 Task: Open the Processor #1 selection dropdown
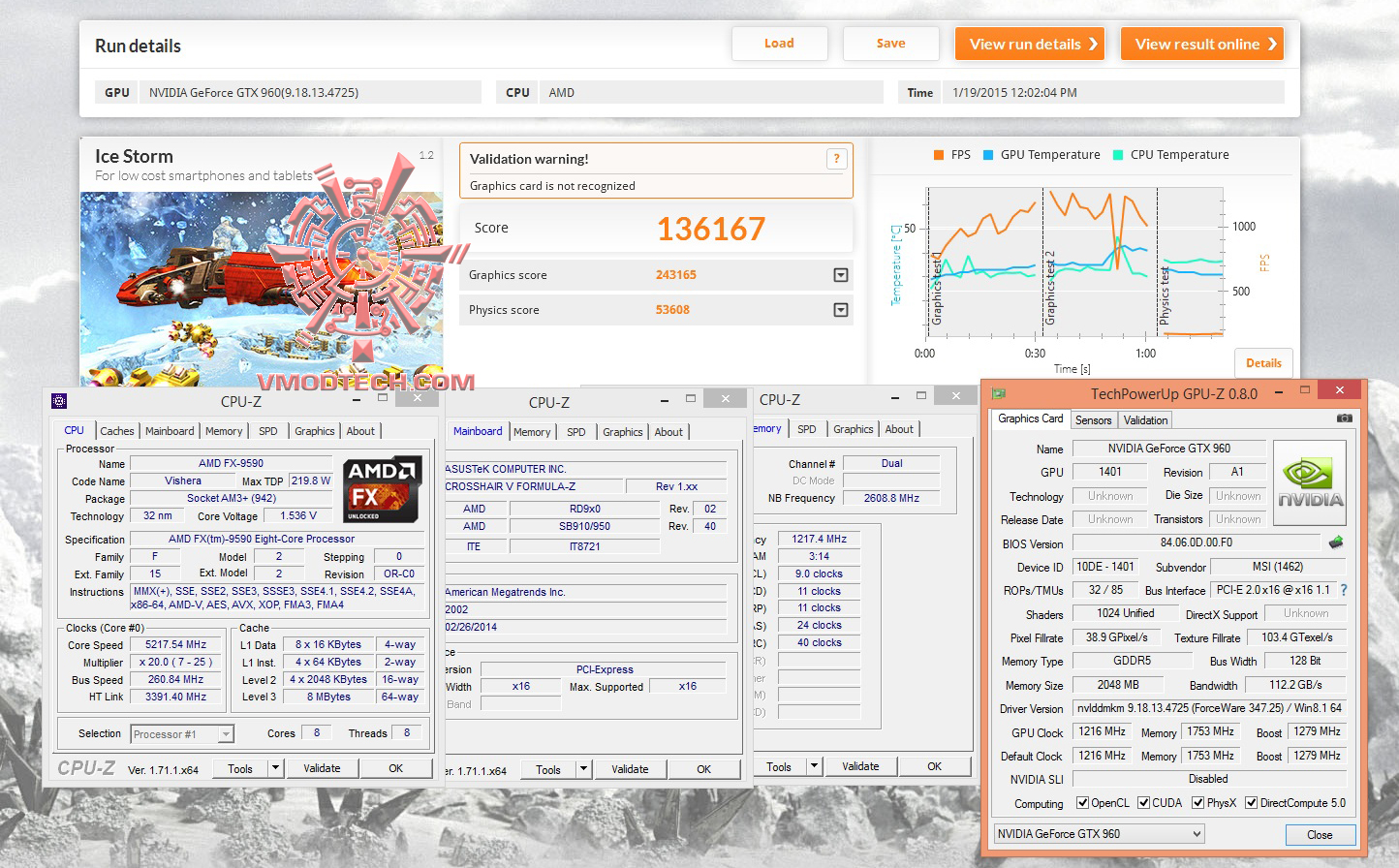(x=182, y=734)
